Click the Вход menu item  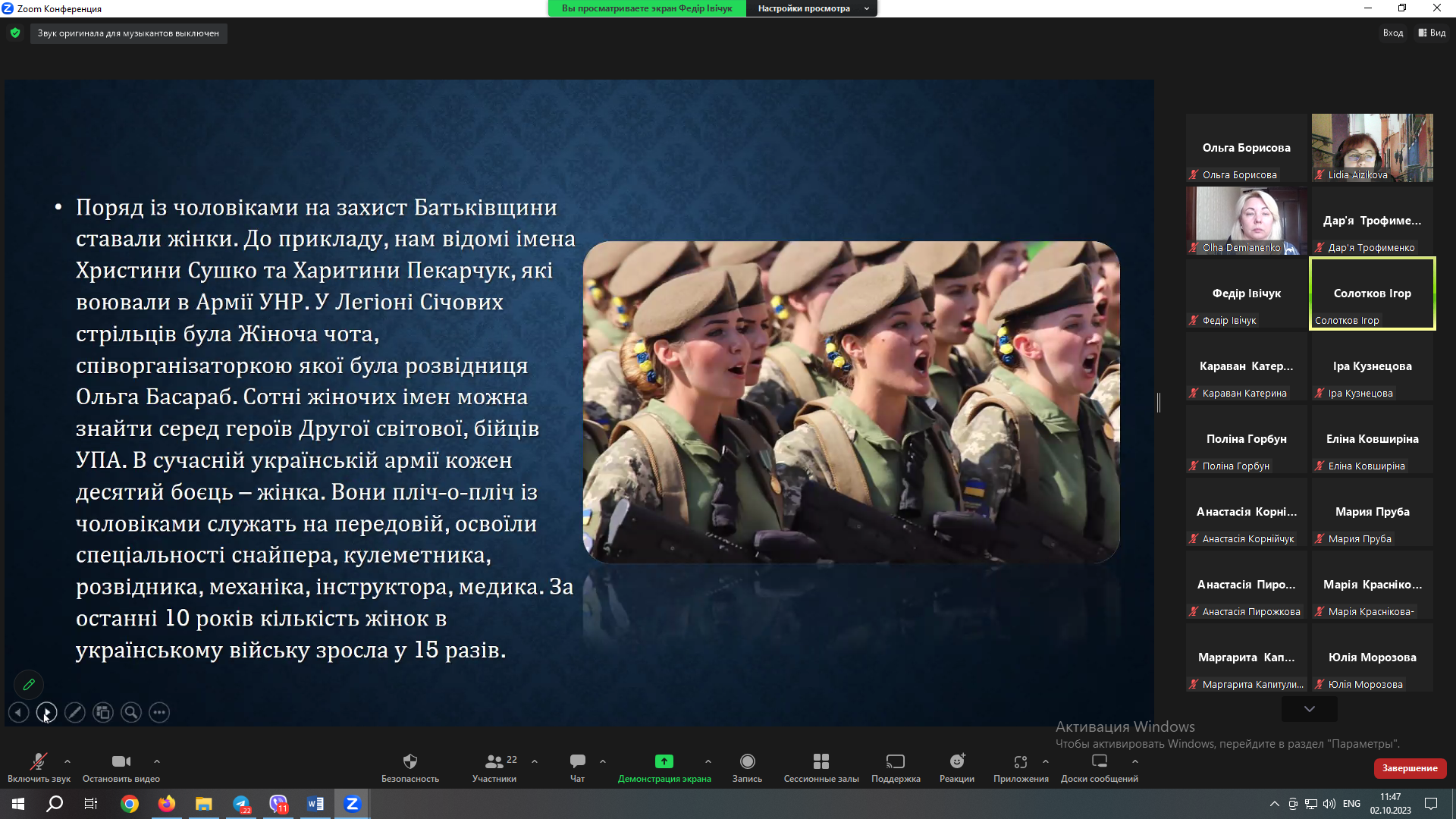click(x=1392, y=33)
